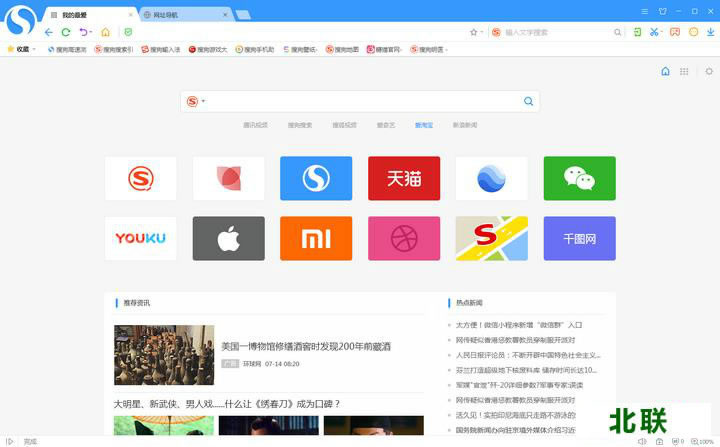
Task: Click the Tmall (天猫) shortcut tile
Action: [x=404, y=178]
